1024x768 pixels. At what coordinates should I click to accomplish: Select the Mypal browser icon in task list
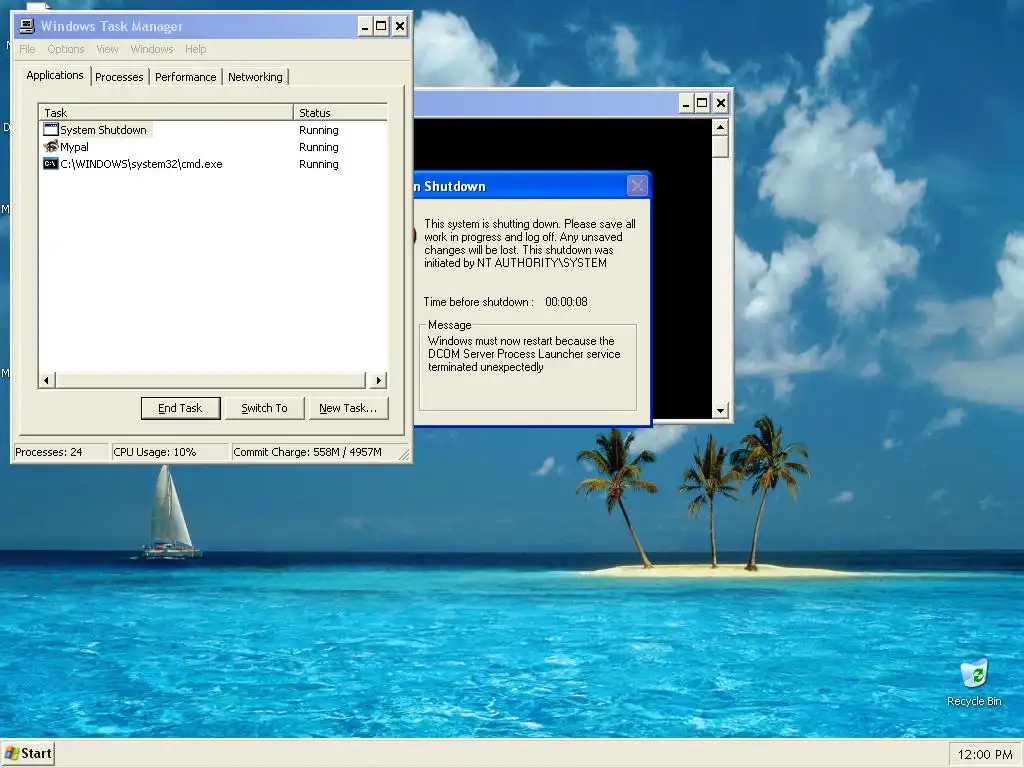pyautogui.click(x=51, y=146)
